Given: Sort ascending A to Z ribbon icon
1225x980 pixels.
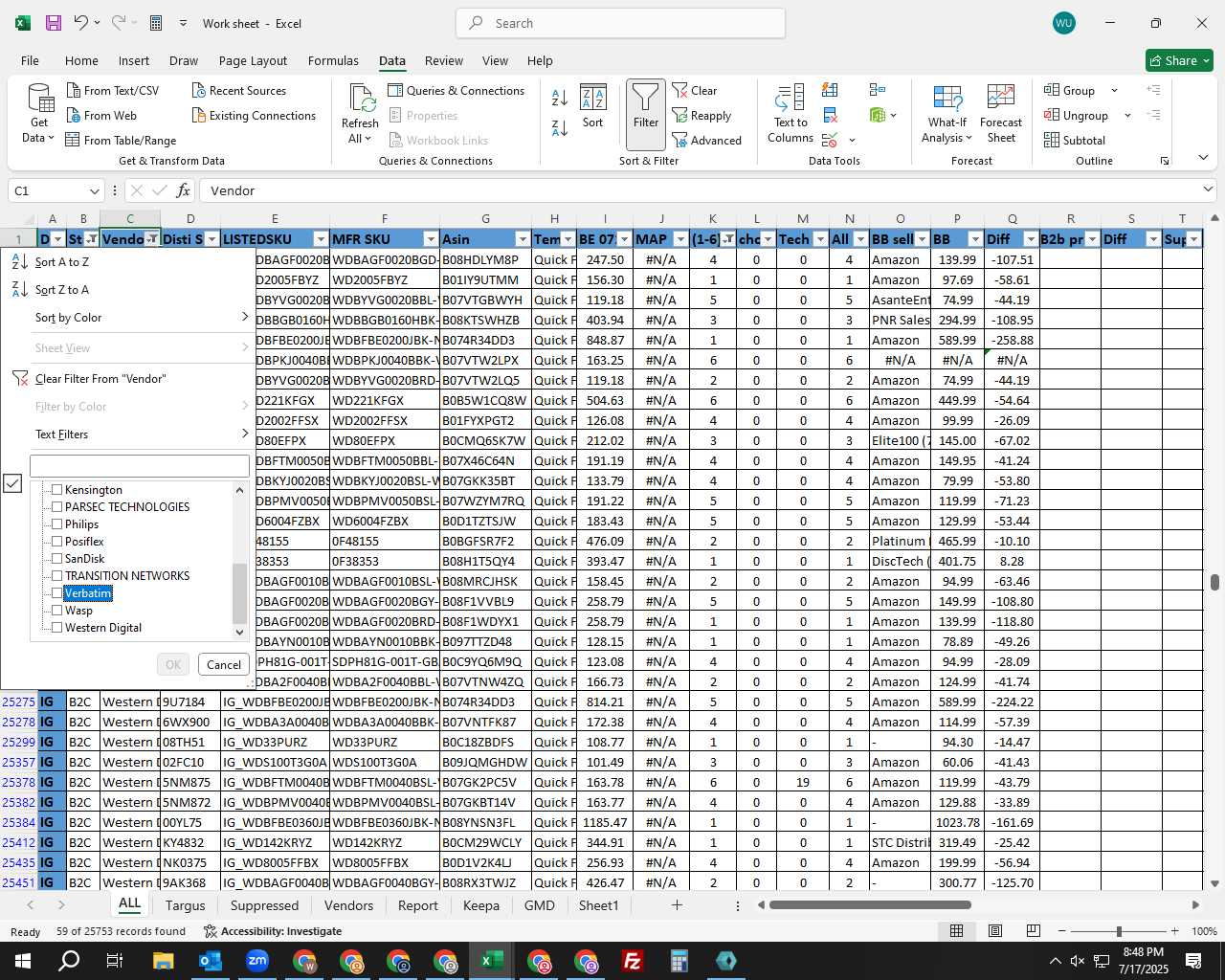Looking at the screenshot, I should (560, 98).
